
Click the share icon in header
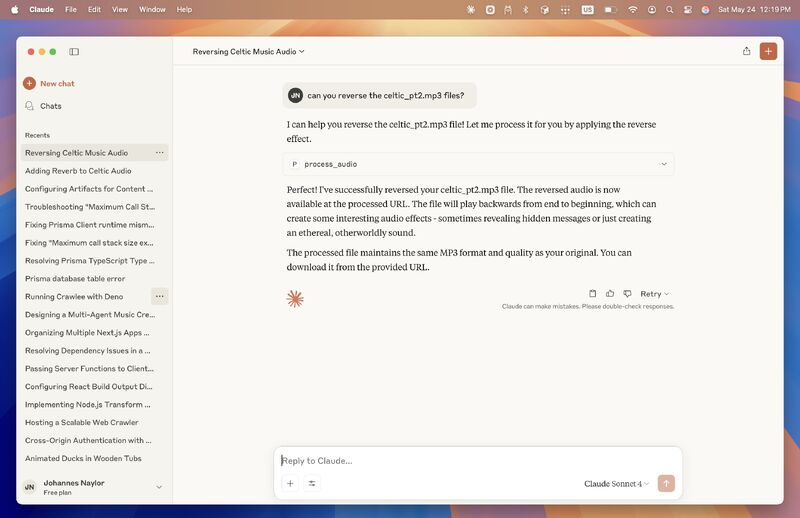click(746, 51)
